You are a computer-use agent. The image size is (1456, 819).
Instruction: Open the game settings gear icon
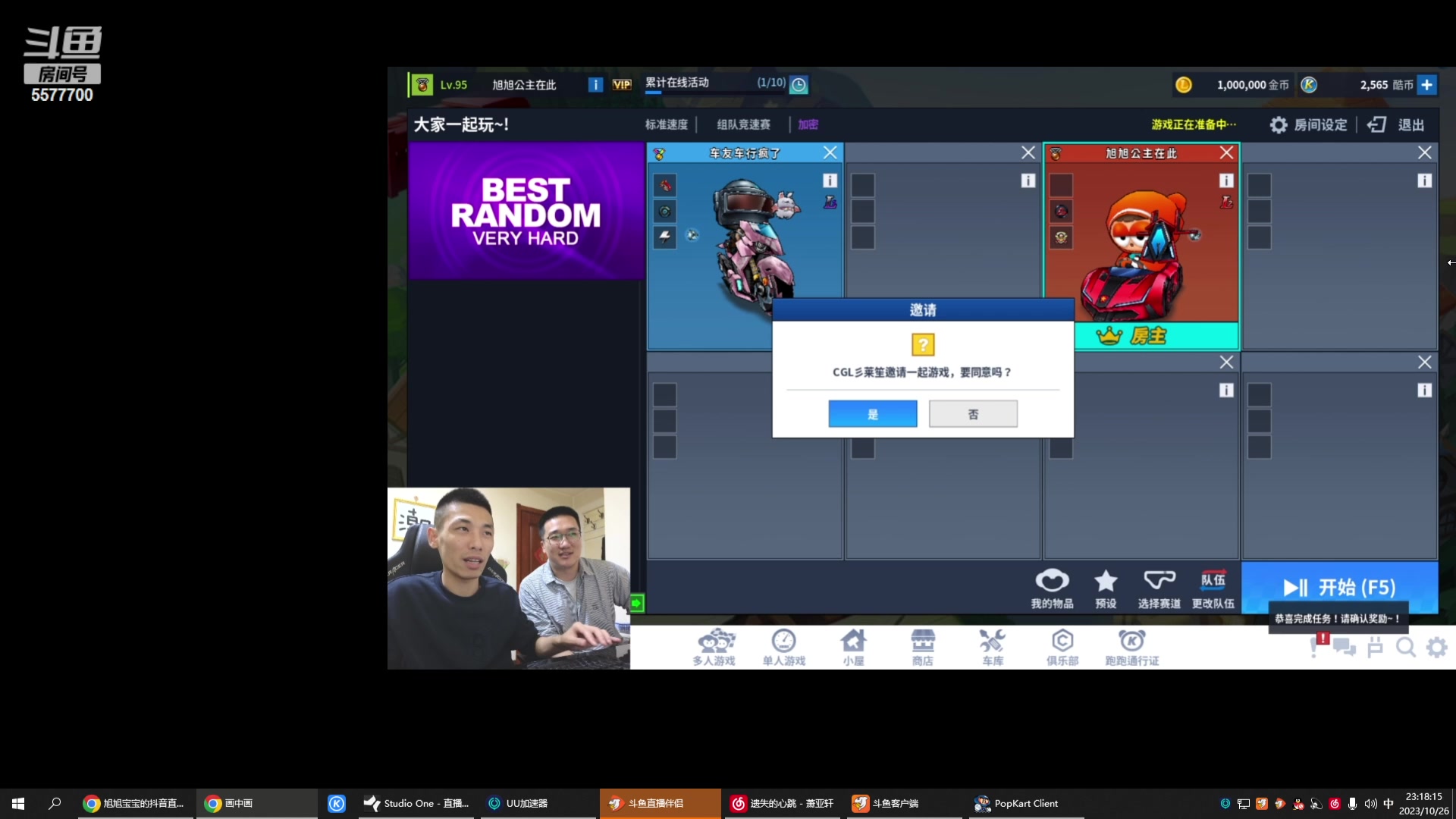pyautogui.click(x=1436, y=647)
